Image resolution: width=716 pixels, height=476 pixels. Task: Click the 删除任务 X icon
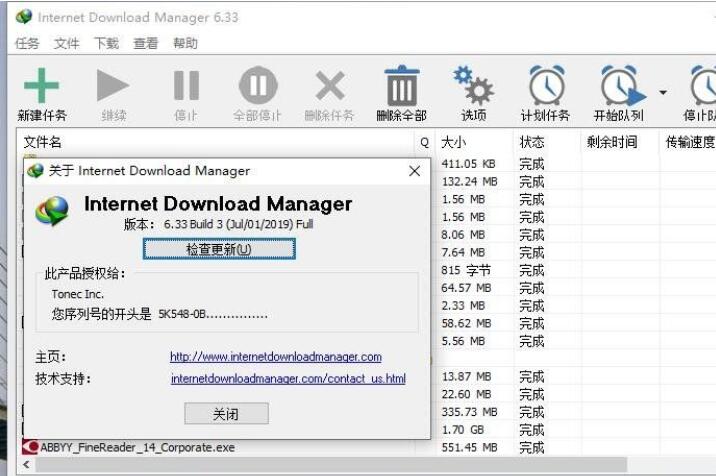click(x=330, y=85)
